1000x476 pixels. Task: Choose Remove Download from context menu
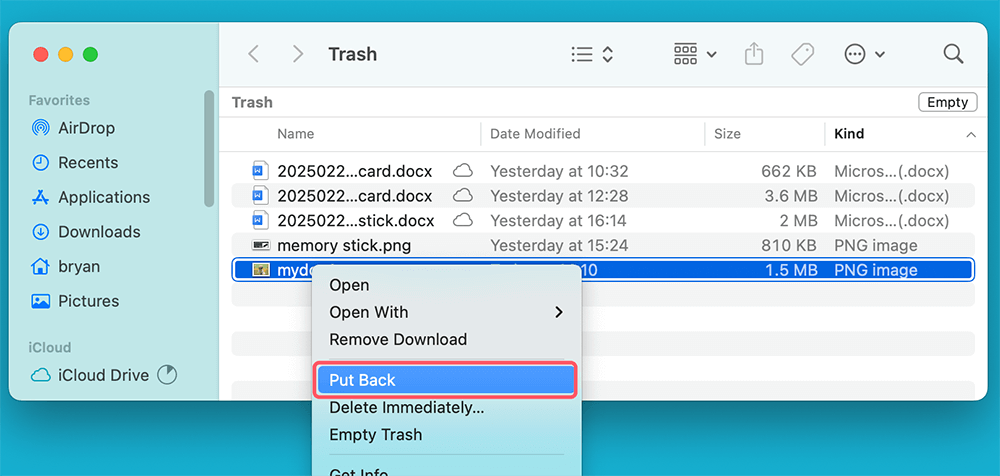[x=447, y=339]
